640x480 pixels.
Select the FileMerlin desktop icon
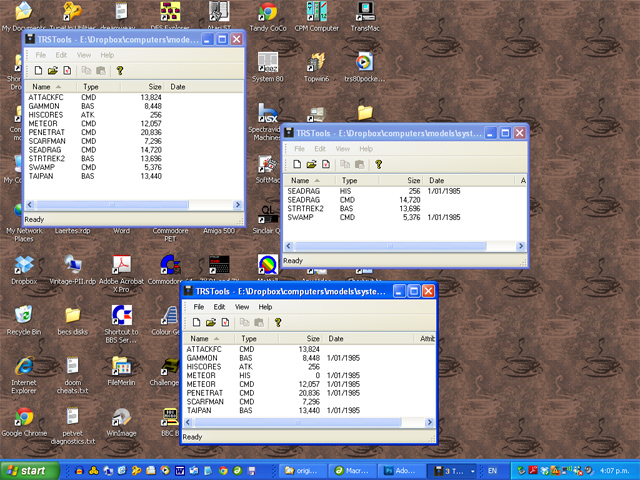tap(121, 371)
